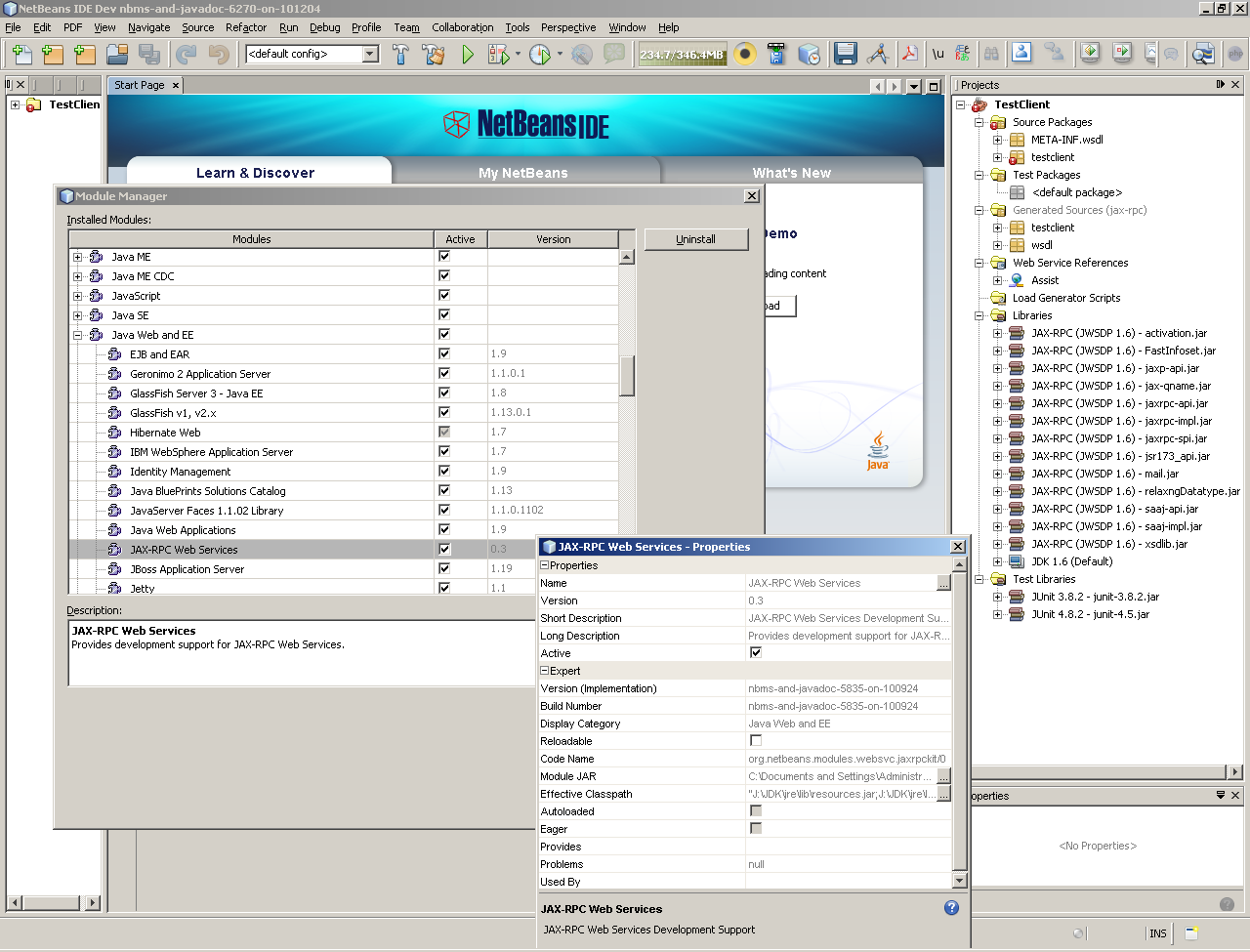
Task: Click the JAX-RPC Web Services module icon
Action: tap(114, 550)
